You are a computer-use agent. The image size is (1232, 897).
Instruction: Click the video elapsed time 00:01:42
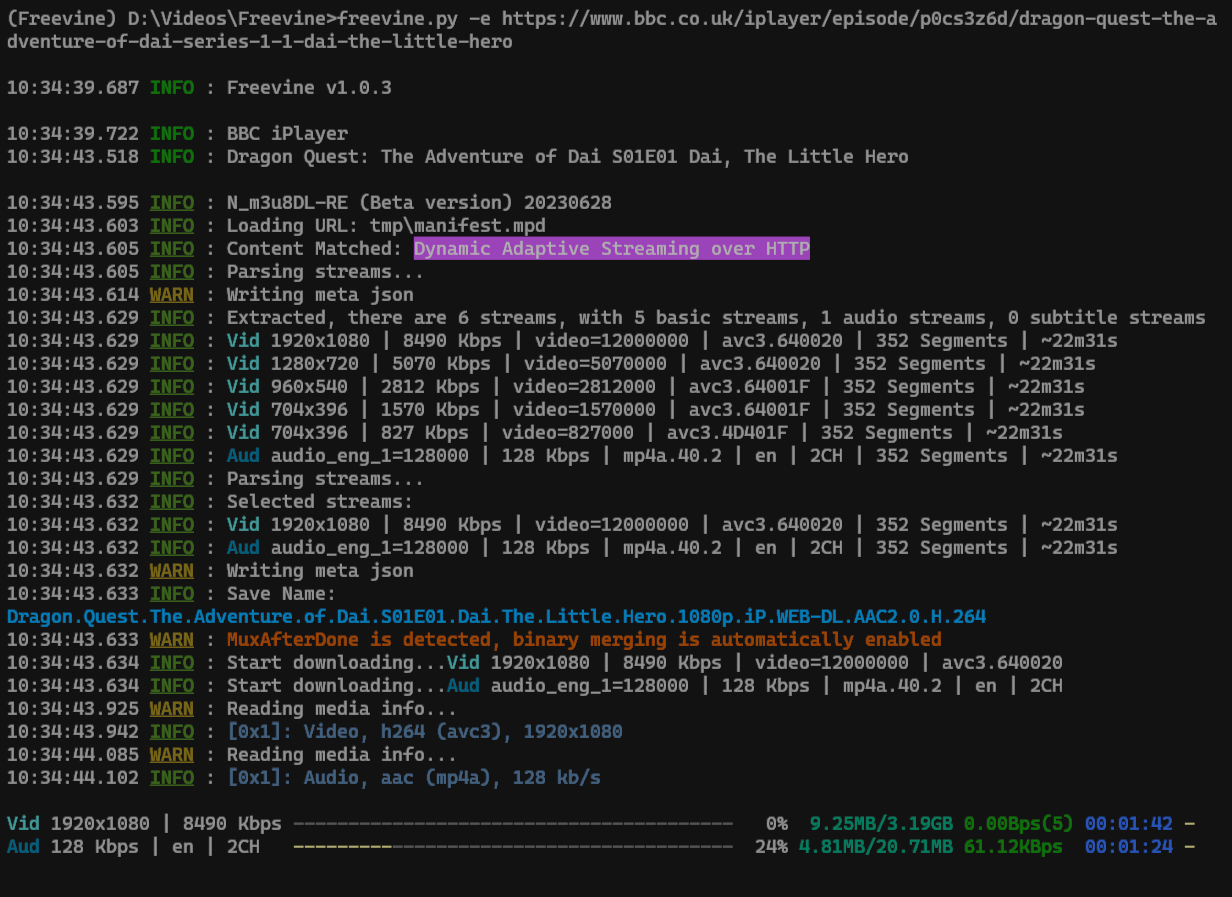click(1128, 824)
